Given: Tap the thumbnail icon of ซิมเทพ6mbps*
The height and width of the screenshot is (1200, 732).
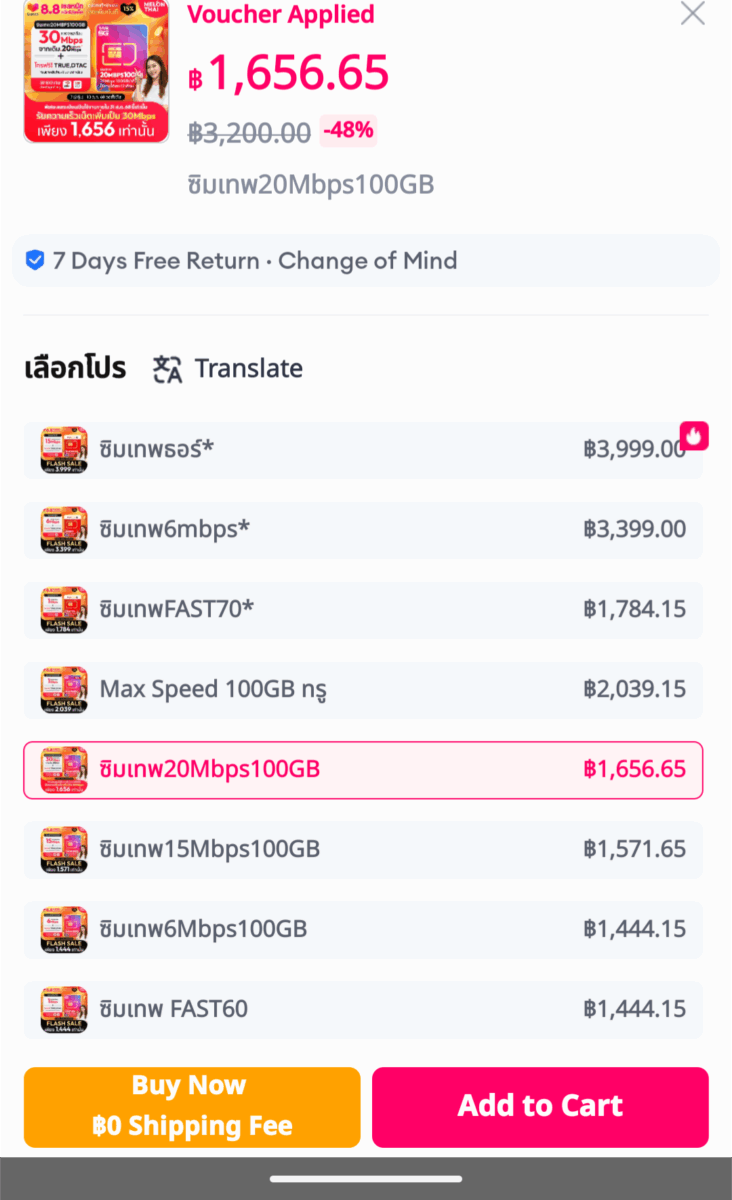Looking at the screenshot, I should pyautogui.click(x=64, y=530).
